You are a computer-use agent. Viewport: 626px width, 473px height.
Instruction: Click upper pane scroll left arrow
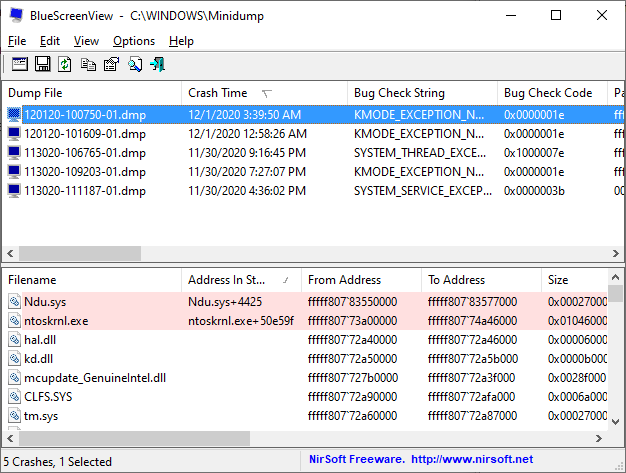click(10, 253)
